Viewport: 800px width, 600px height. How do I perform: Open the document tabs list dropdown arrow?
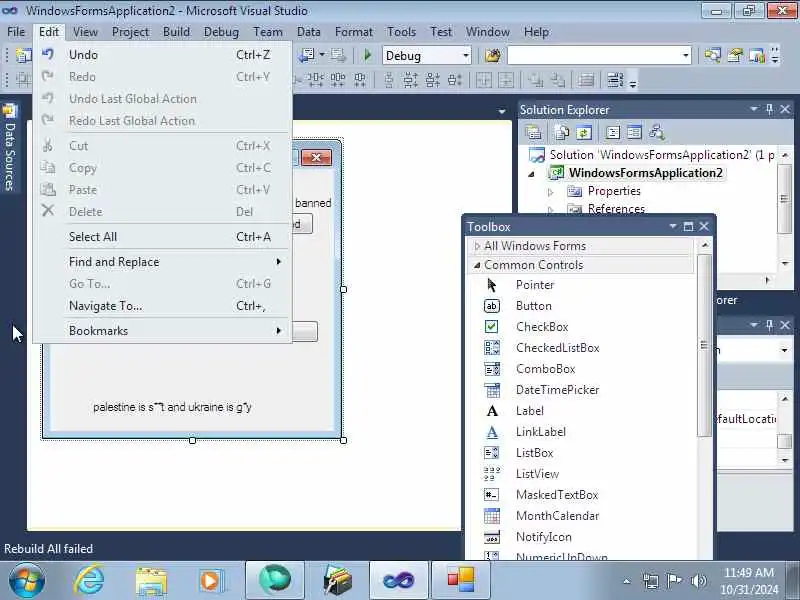pos(502,111)
